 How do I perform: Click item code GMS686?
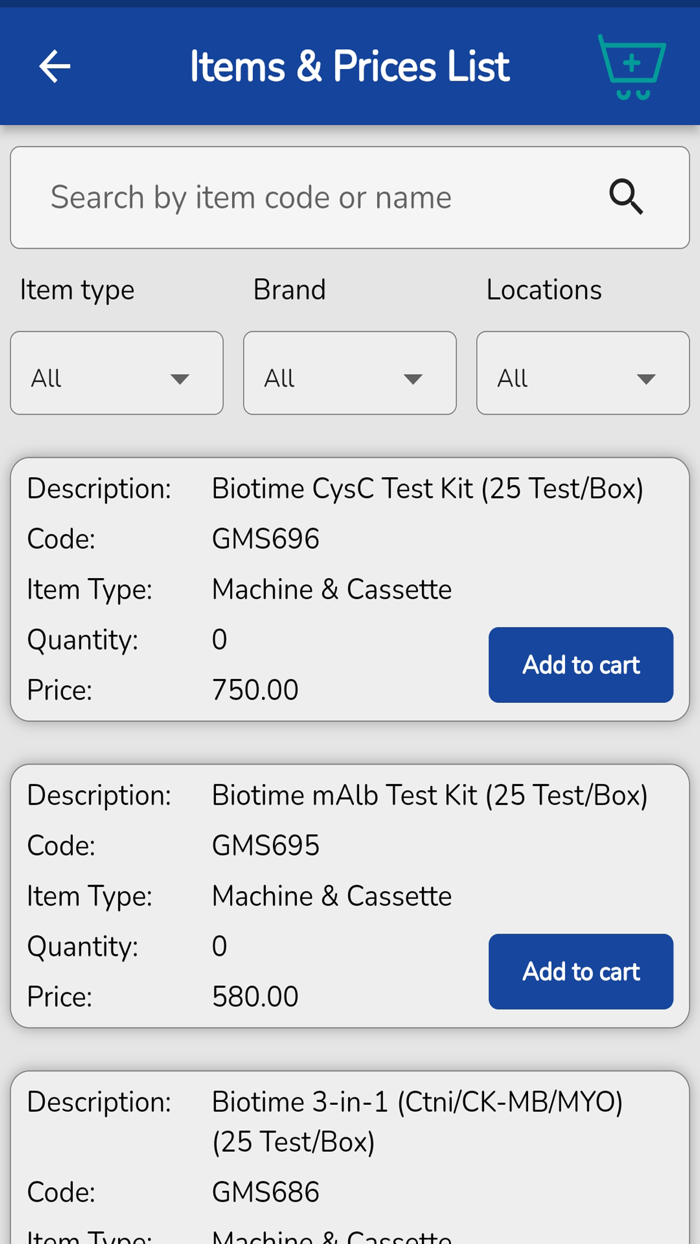(x=265, y=1192)
